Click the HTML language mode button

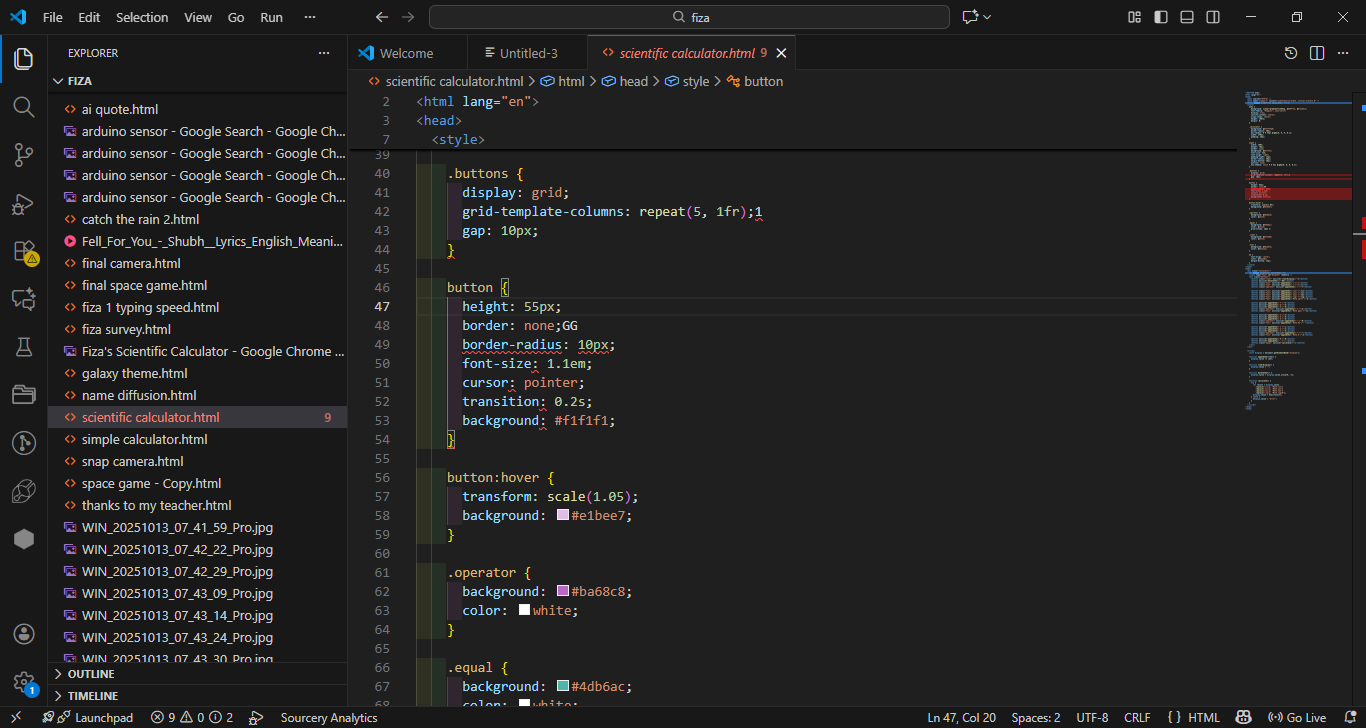[x=1193, y=717]
